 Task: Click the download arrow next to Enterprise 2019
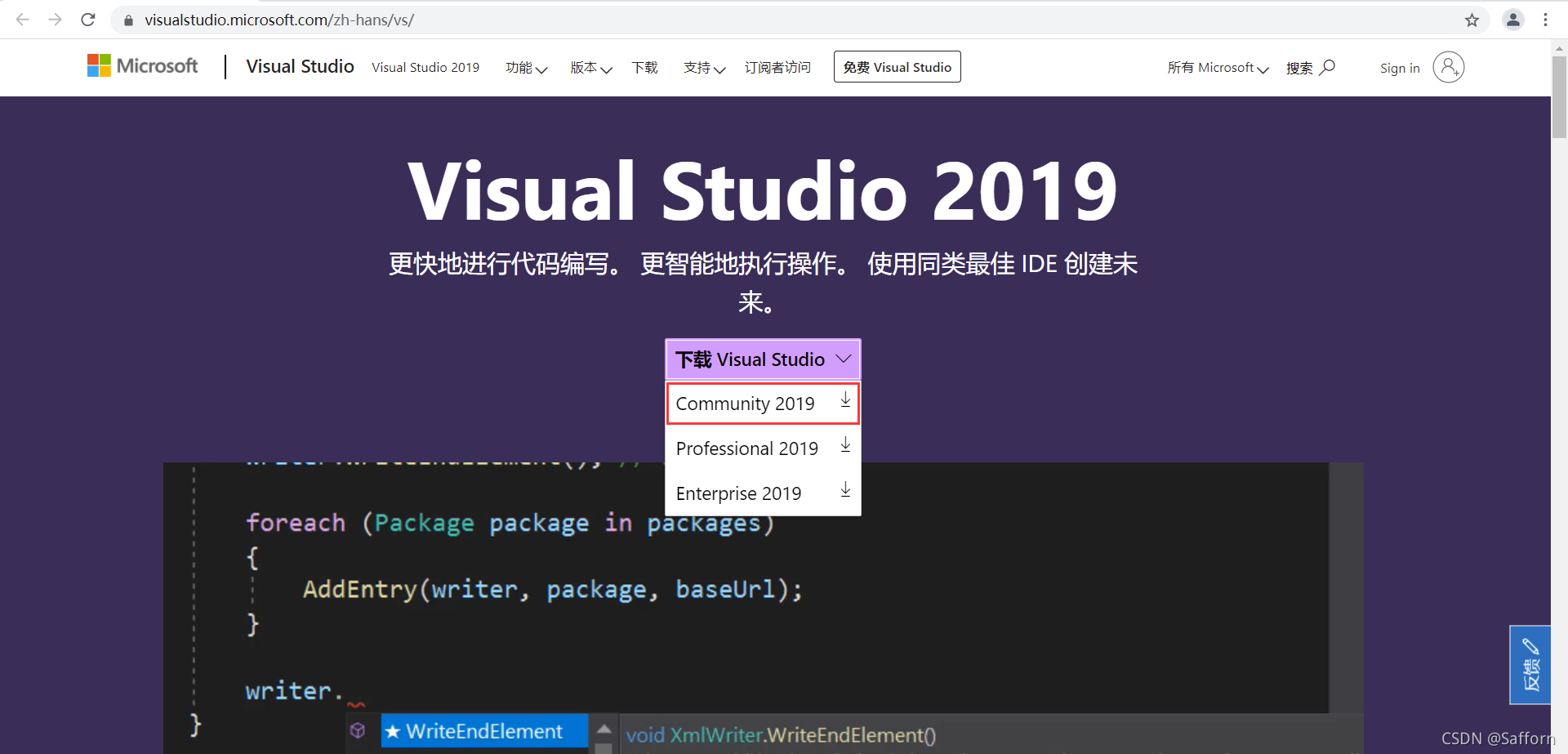coord(845,490)
